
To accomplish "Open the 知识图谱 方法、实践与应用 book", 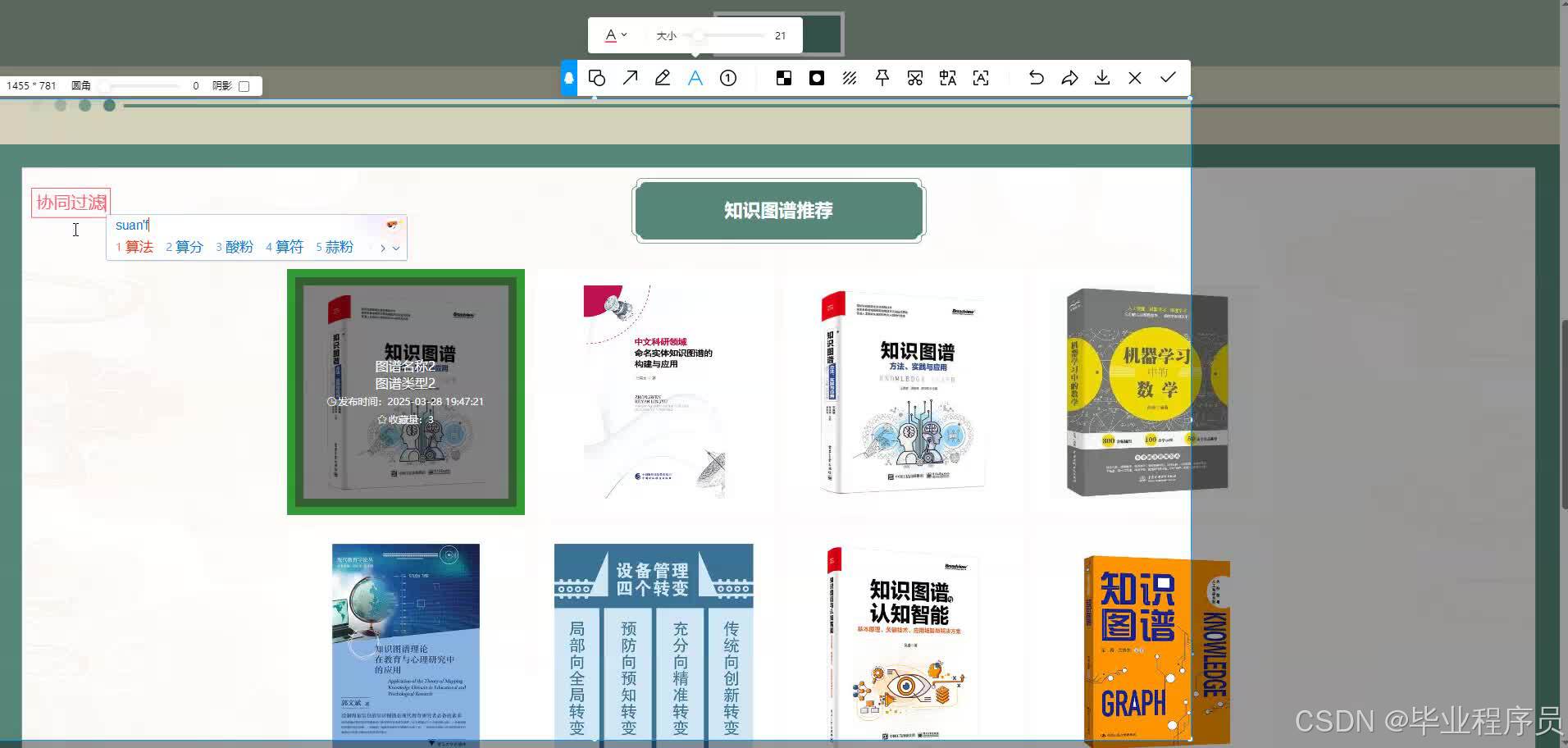I will point(902,392).
